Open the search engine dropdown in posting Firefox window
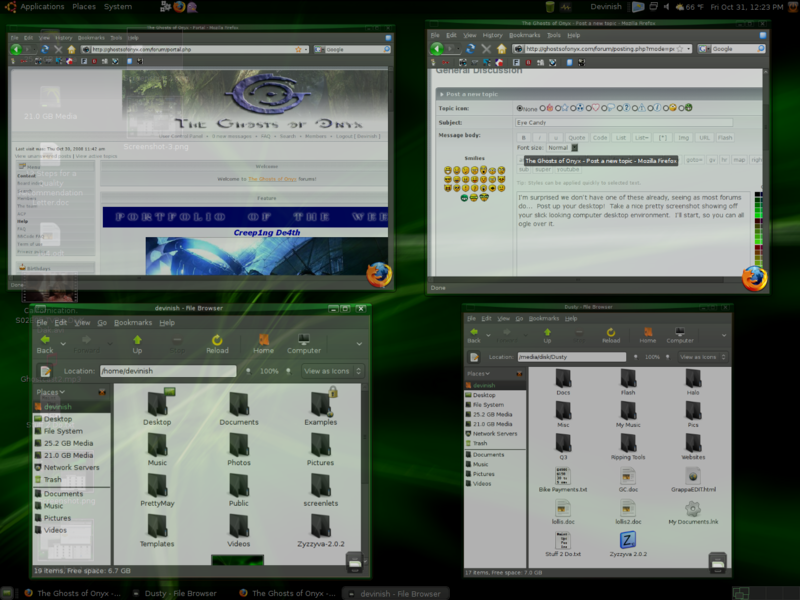Image resolution: width=800 pixels, height=600 pixels. (705, 49)
